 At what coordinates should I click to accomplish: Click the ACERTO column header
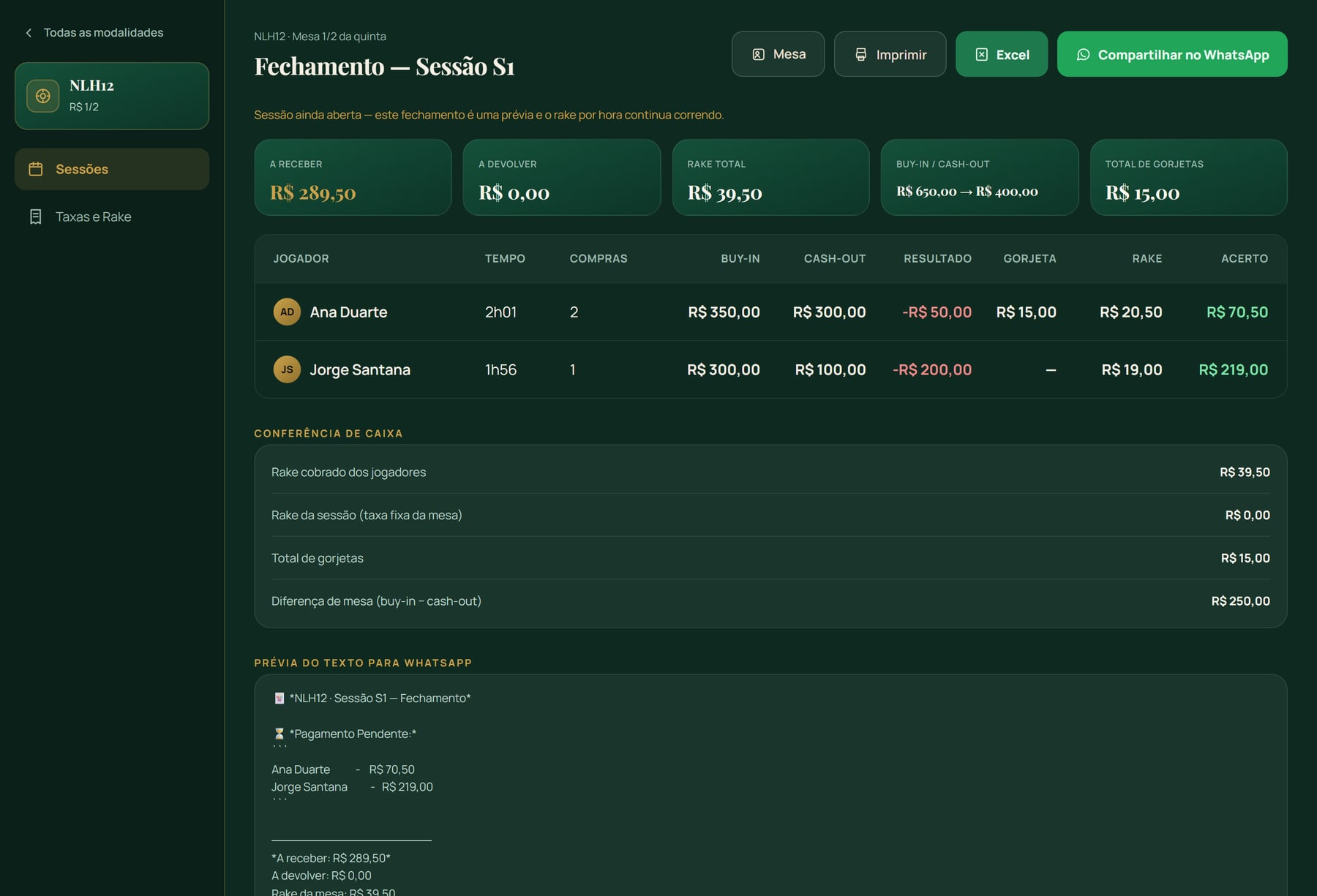[x=1244, y=259]
